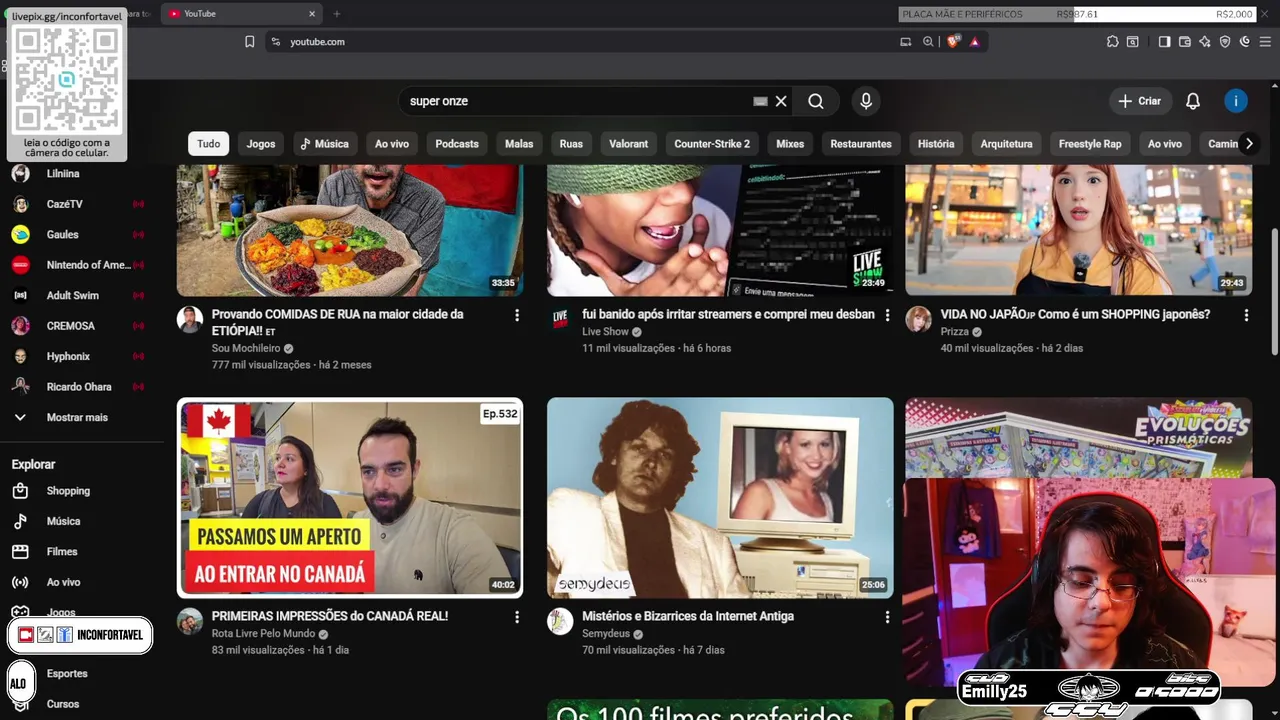Select the Counter-Strike 2 filter chip
1280x720 pixels.
tap(712, 144)
